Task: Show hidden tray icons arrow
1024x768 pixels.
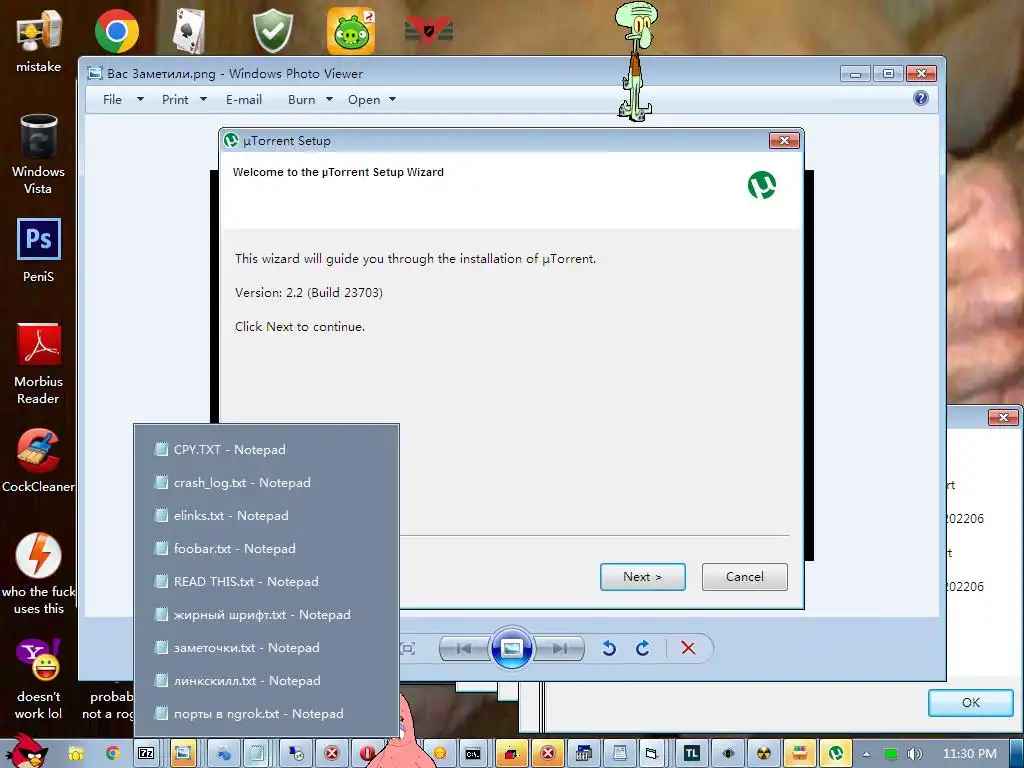Action: click(867, 754)
